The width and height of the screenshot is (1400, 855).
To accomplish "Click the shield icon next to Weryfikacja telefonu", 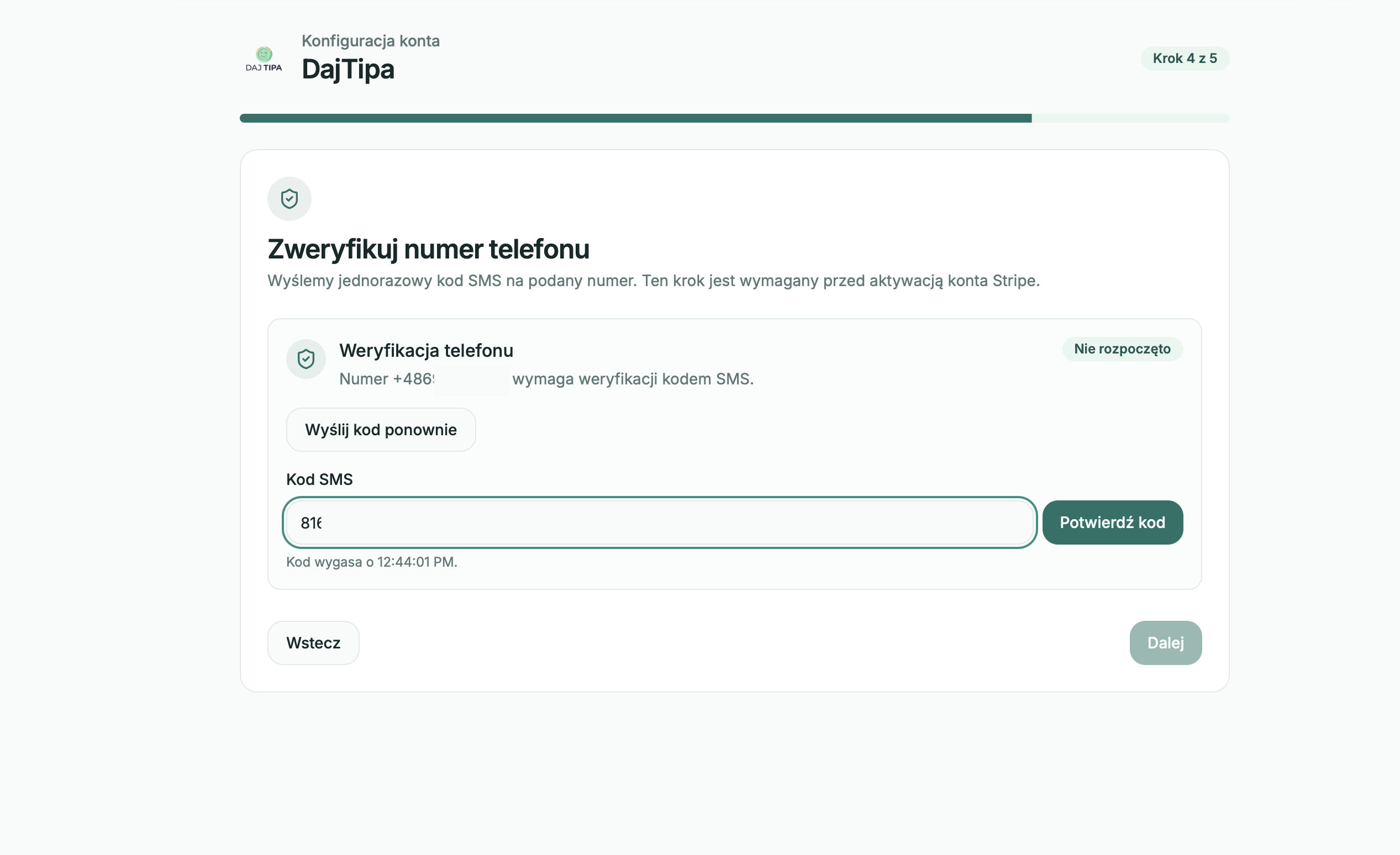I will pos(306,359).
